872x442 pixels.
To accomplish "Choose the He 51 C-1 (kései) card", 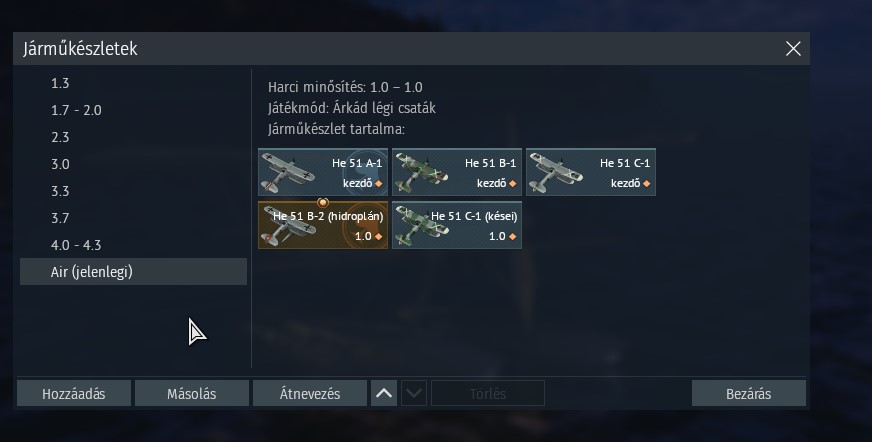I will click(457, 225).
